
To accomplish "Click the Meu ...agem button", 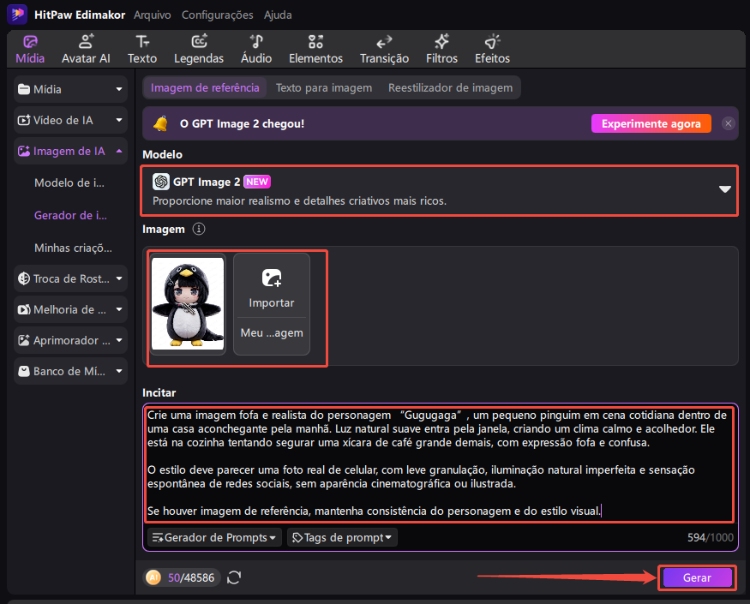I will tap(272, 333).
